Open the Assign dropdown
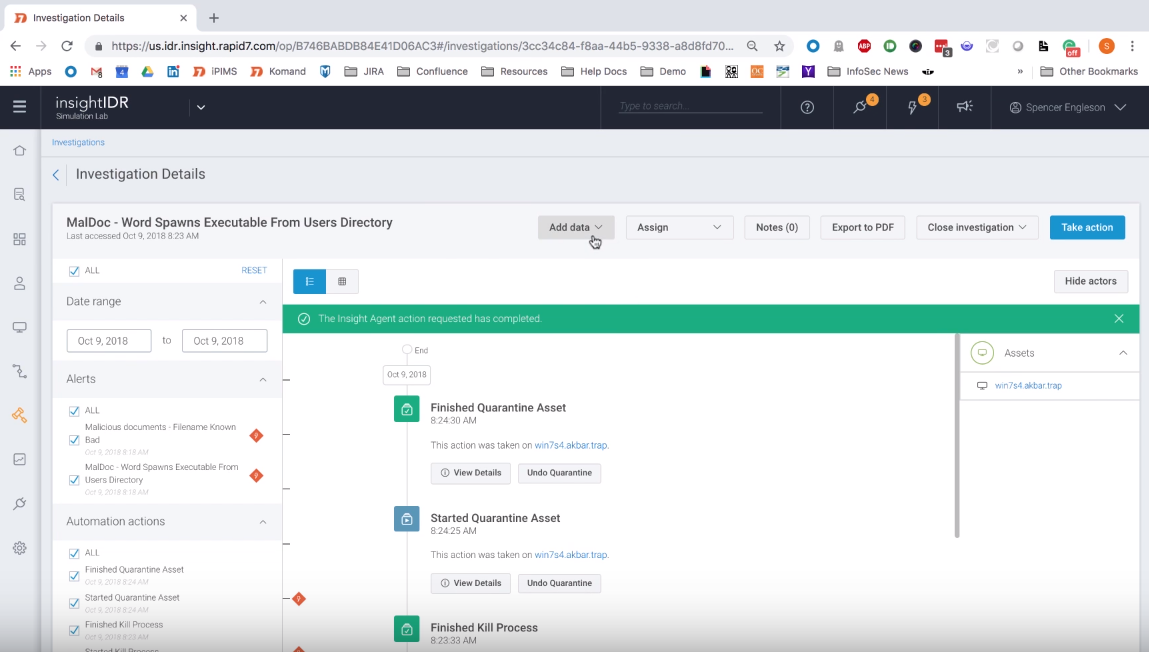Image resolution: width=1149 pixels, height=652 pixels. [x=679, y=227]
